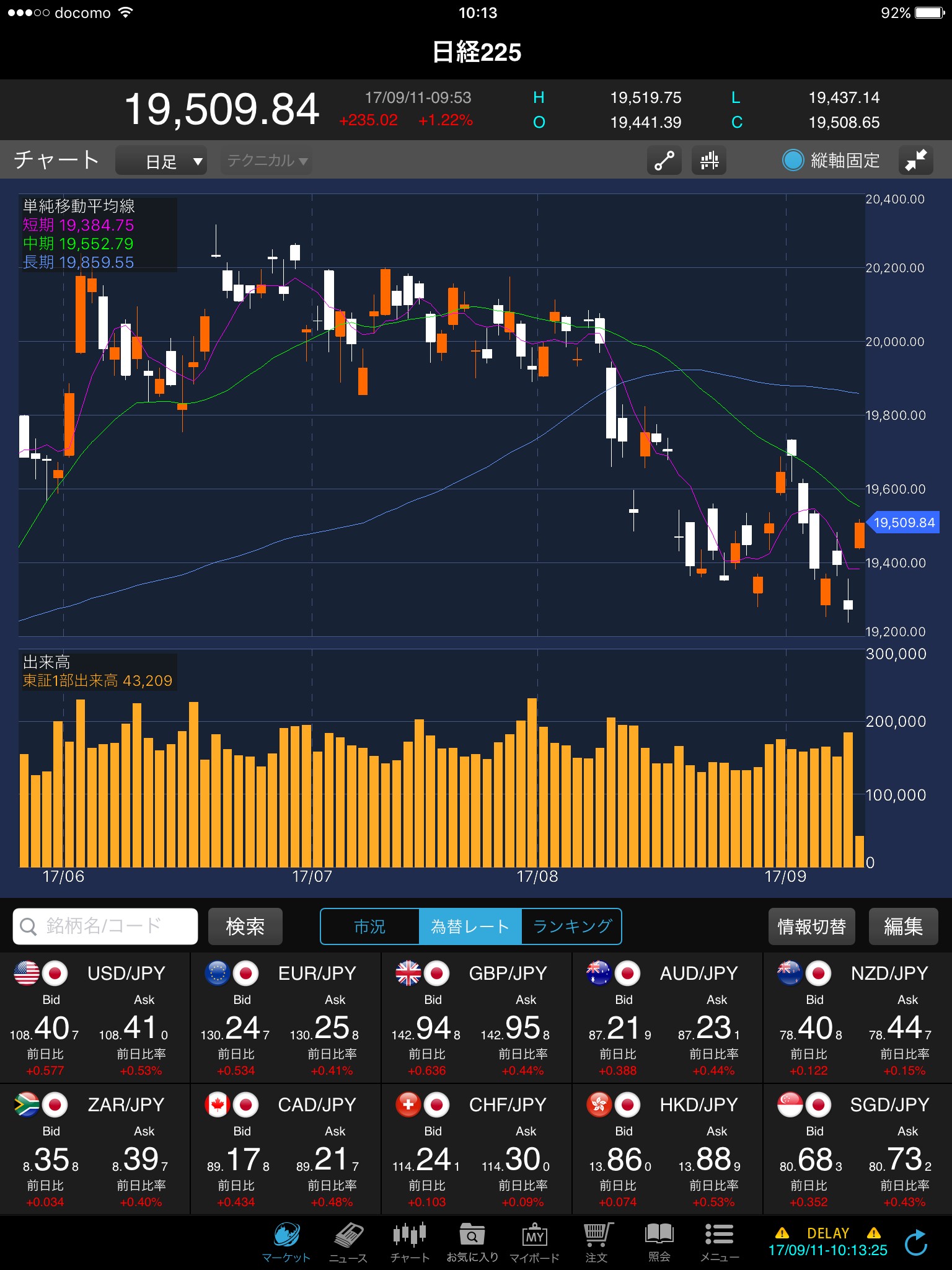
Task: Refresh the delayed data
Action: click(x=915, y=1243)
